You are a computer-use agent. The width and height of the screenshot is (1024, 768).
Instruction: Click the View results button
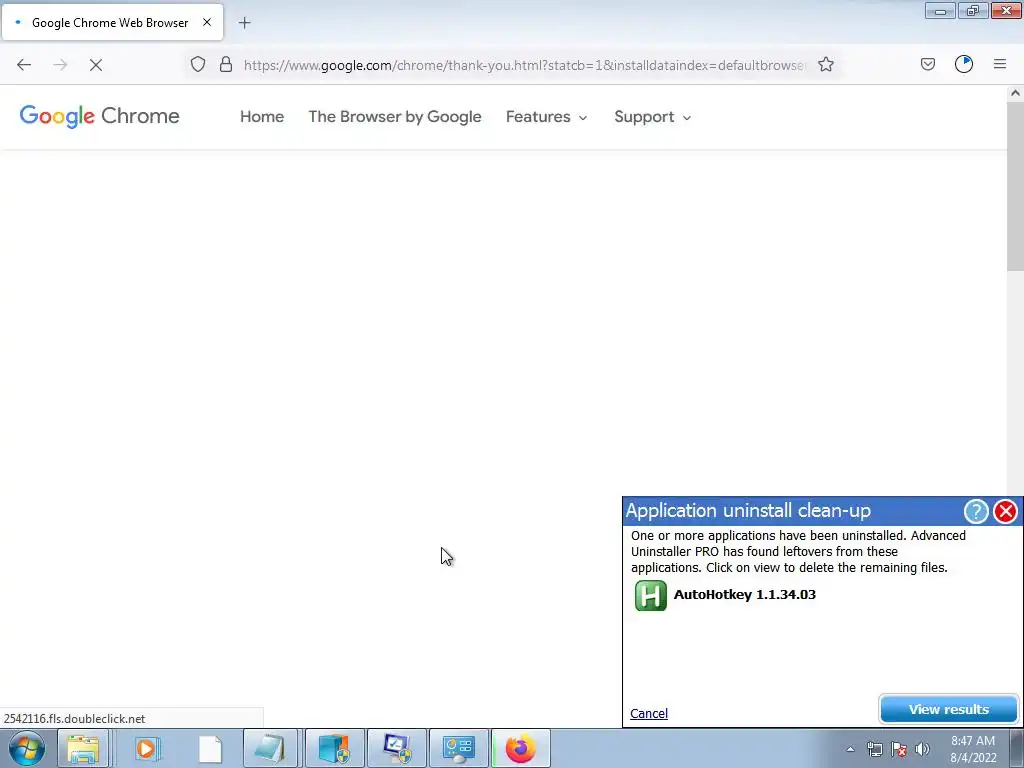pos(948,709)
